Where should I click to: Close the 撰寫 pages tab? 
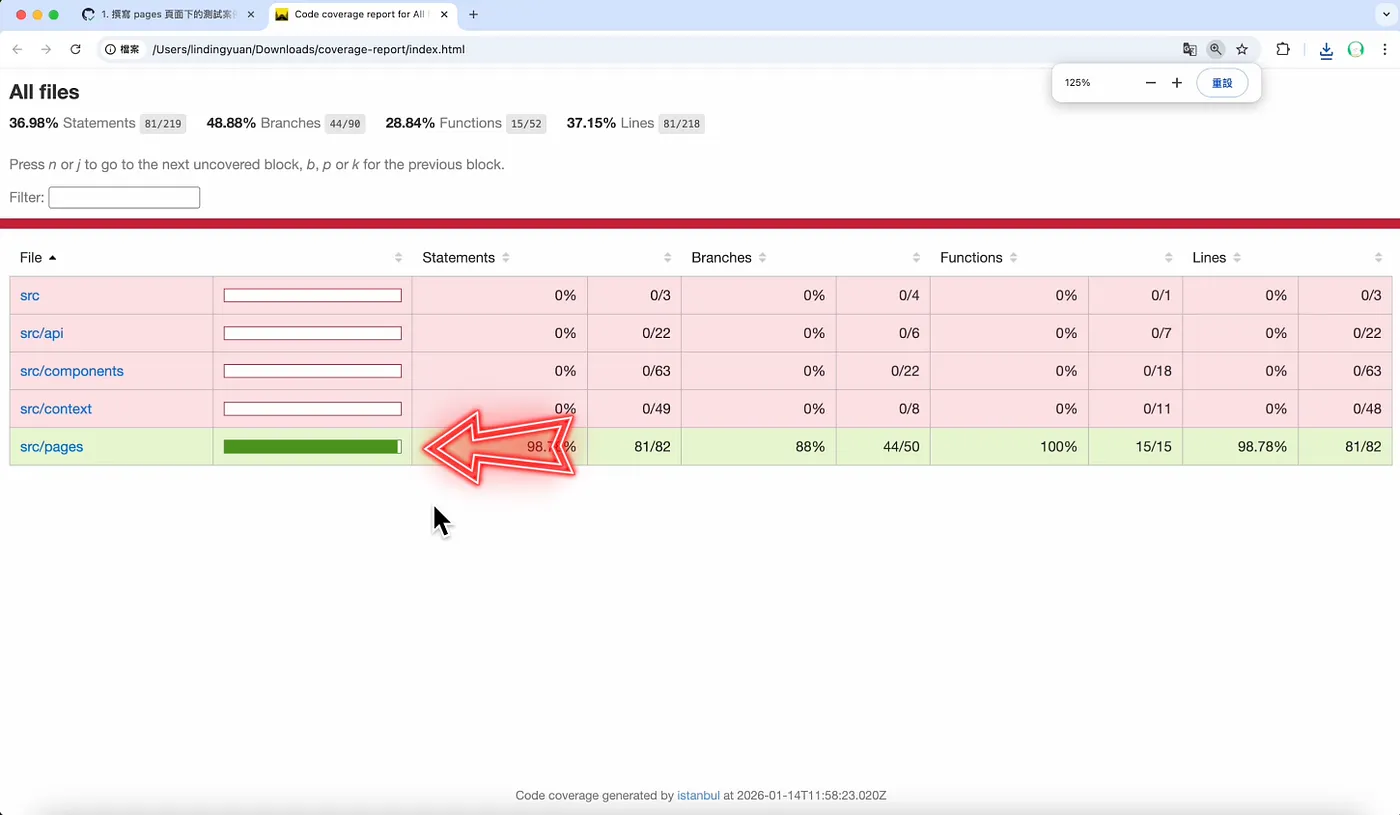pos(251,15)
